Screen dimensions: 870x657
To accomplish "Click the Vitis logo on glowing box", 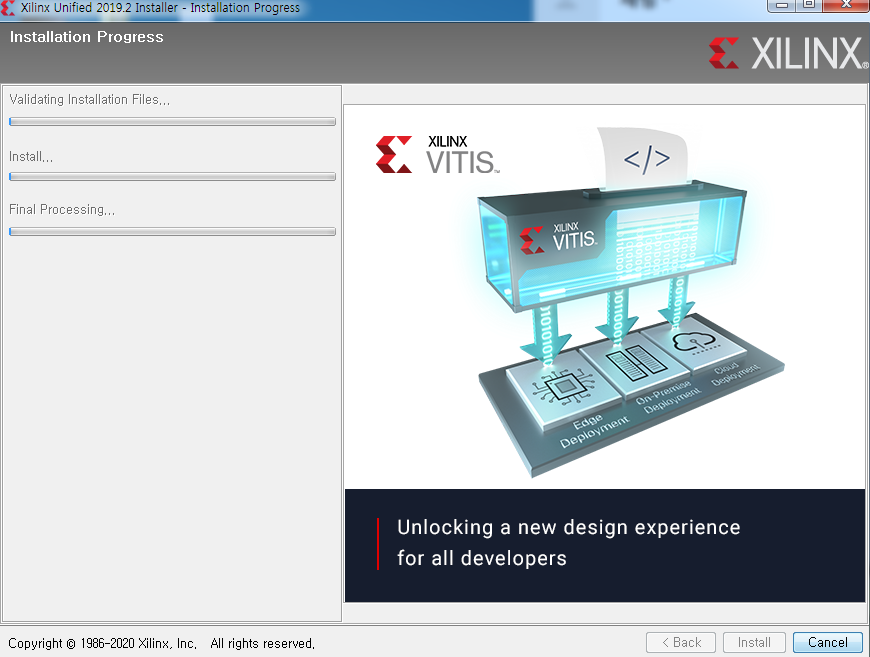I will coord(558,240).
